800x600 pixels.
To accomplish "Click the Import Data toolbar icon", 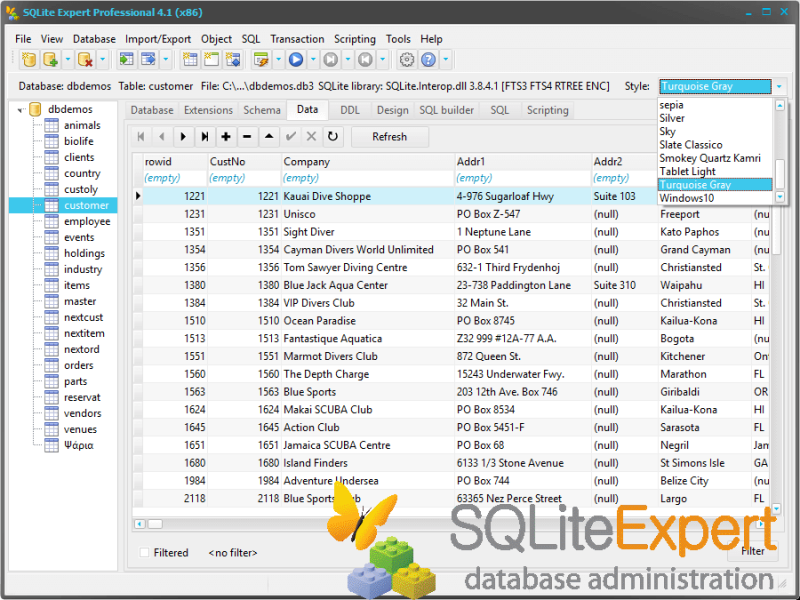I will pos(127,60).
